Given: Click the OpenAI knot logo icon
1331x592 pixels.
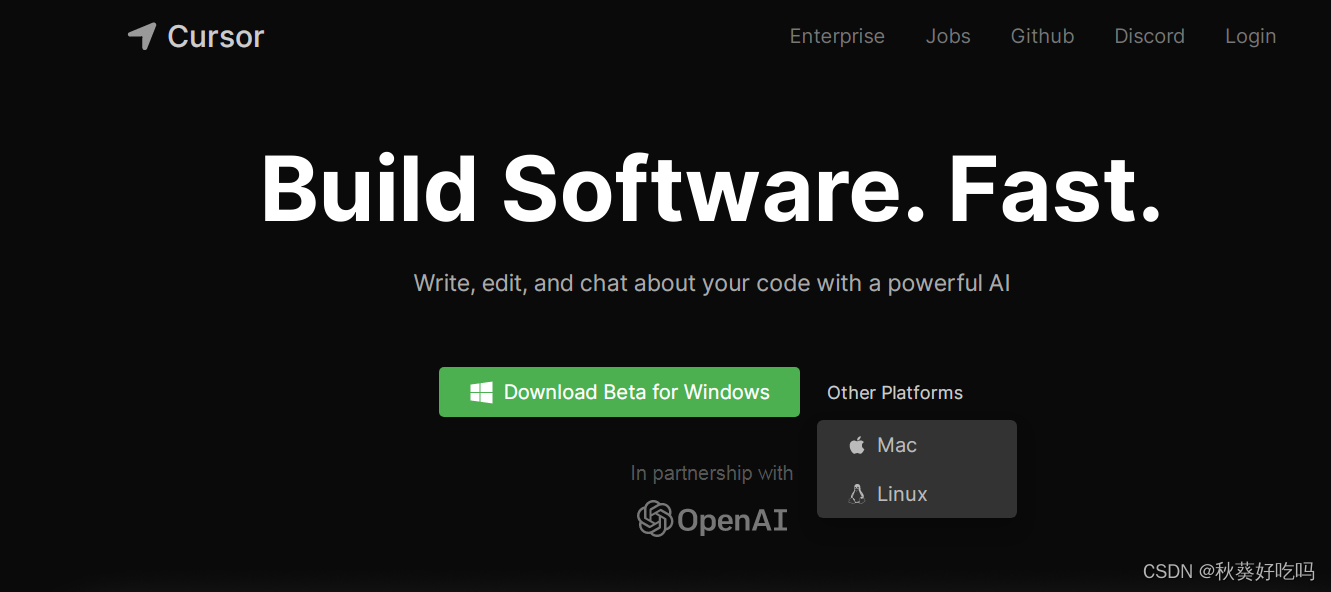Looking at the screenshot, I should pyautogui.click(x=655, y=519).
